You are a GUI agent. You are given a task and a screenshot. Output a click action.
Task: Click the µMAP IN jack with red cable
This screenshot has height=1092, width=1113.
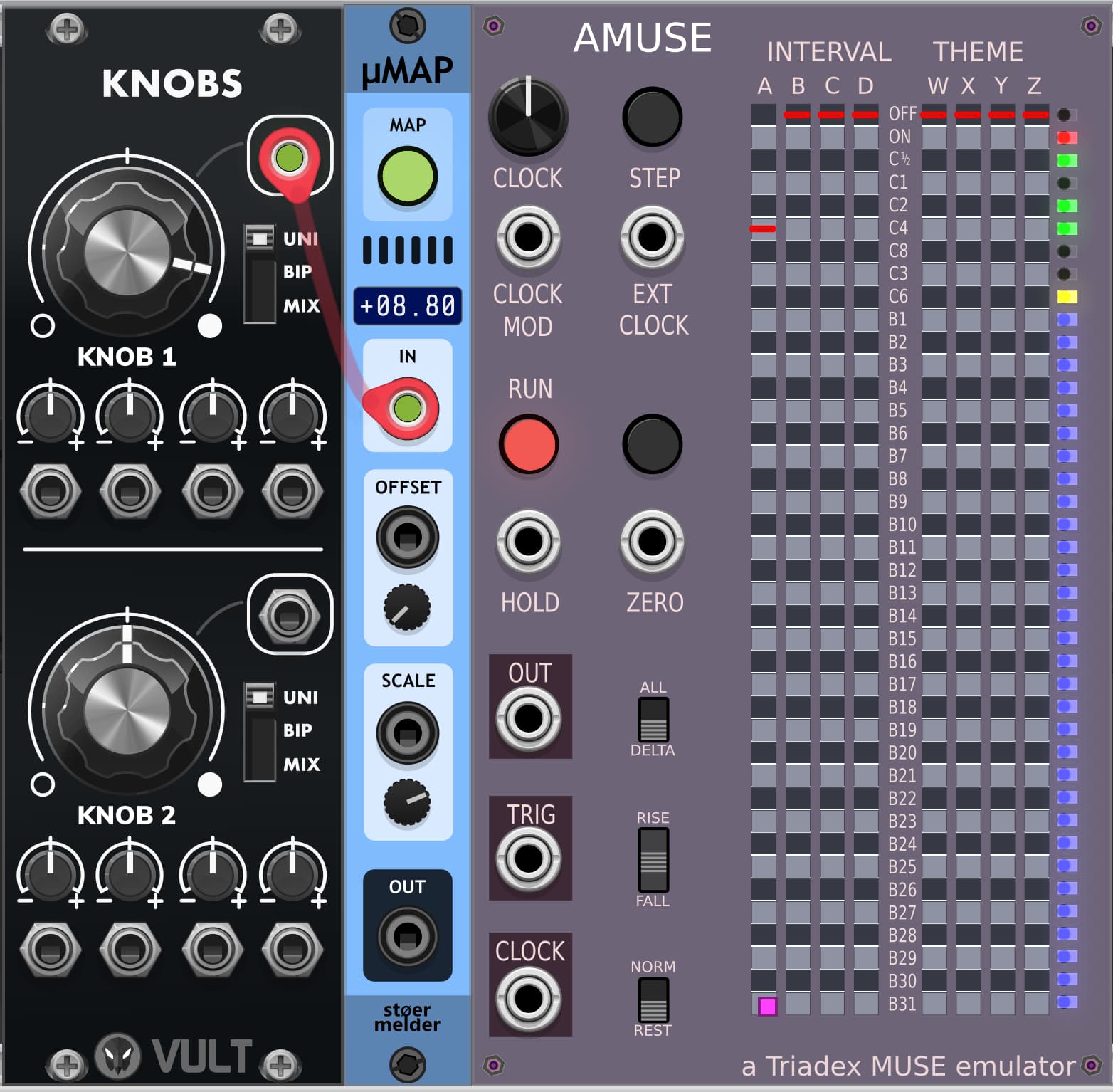coord(407,408)
